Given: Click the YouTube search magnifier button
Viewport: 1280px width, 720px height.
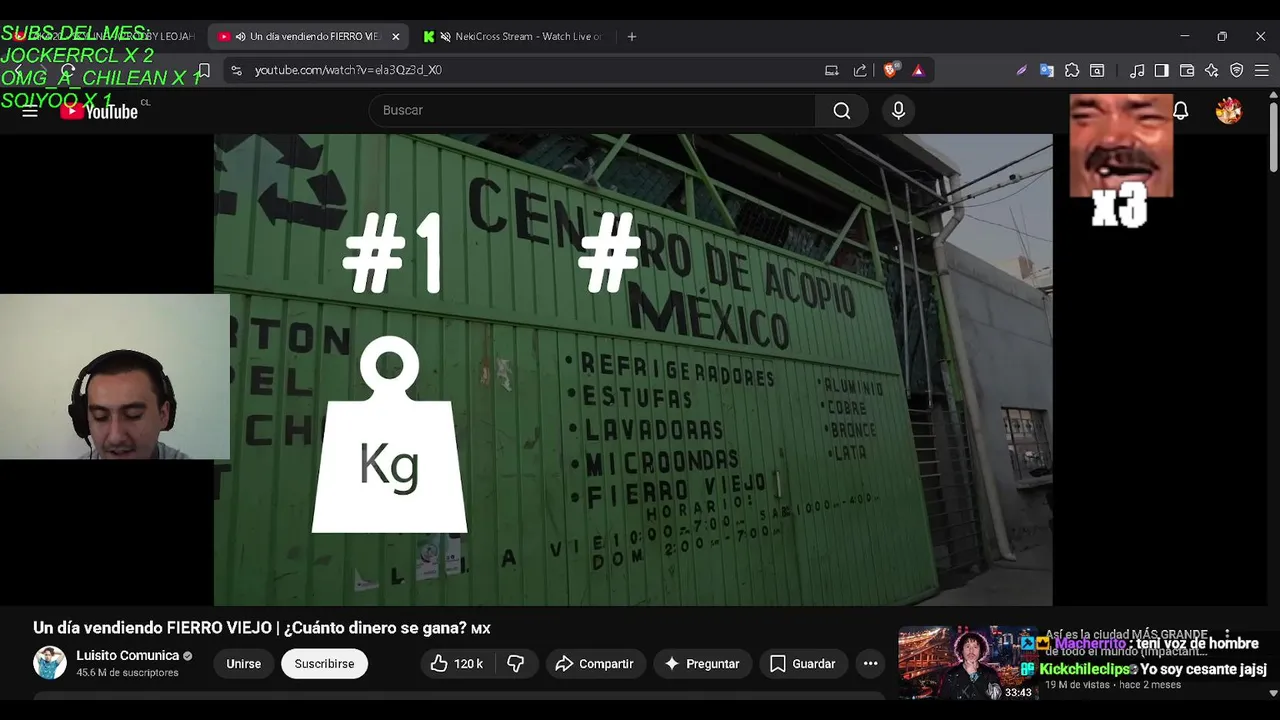Looking at the screenshot, I should [x=842, y=110].
